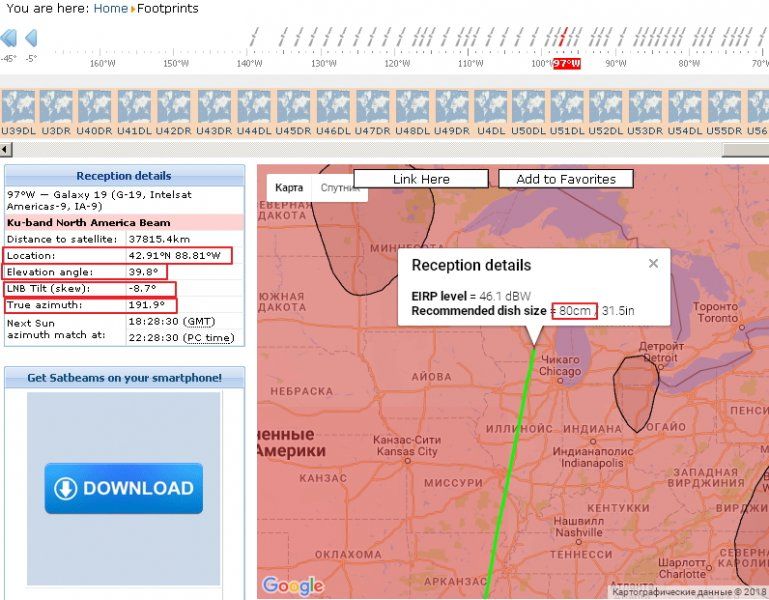Screen dimensions: 769x600
Task: Click the Detroit label on the map
Action: tap(660, 358)
